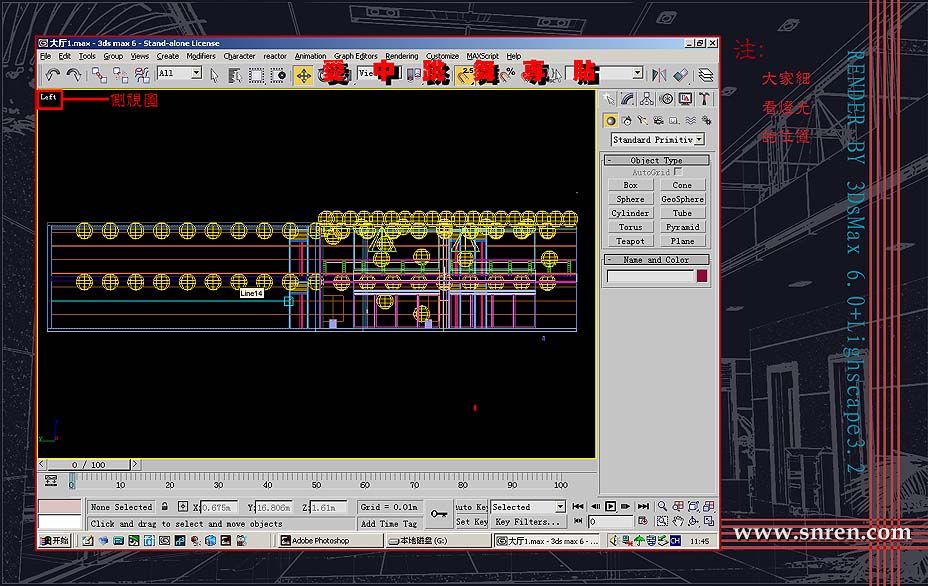Click the Play Animation button

point(611,507)
